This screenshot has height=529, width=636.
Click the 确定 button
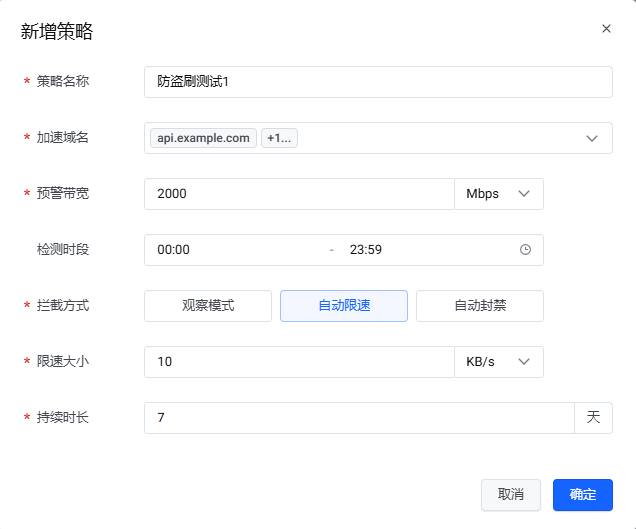click(583, 495)
